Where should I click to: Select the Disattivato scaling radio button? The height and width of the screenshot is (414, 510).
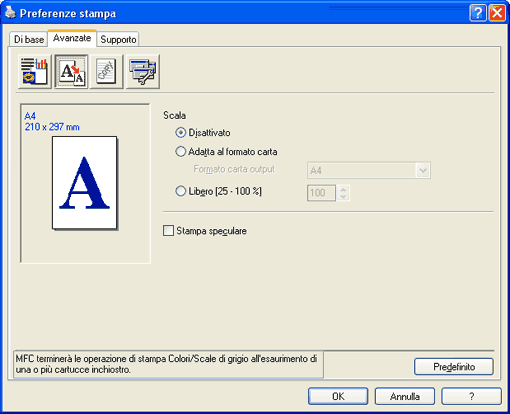180,133
